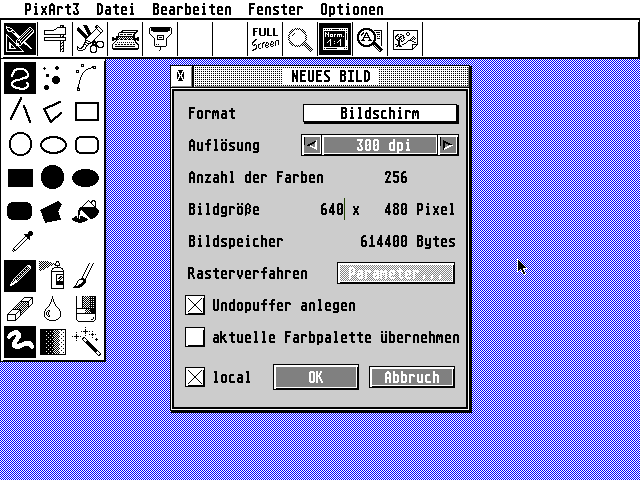Select the magnifying glass zoom tool
Image resolution: width=640 pixels, height=480 pixels.
click(299, 39)
